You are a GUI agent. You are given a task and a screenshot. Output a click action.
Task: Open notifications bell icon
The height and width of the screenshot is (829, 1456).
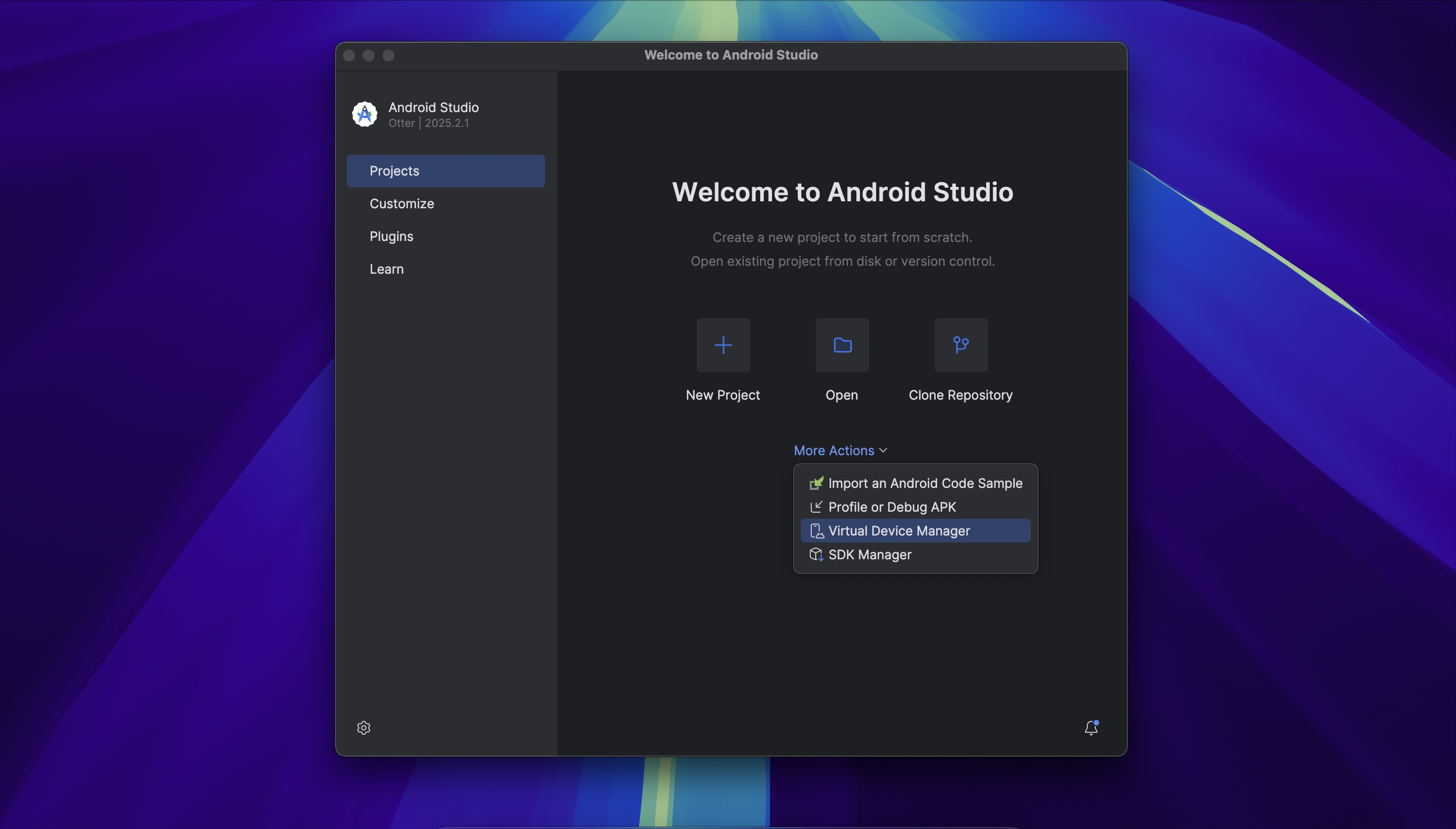tap(1091, 728)
